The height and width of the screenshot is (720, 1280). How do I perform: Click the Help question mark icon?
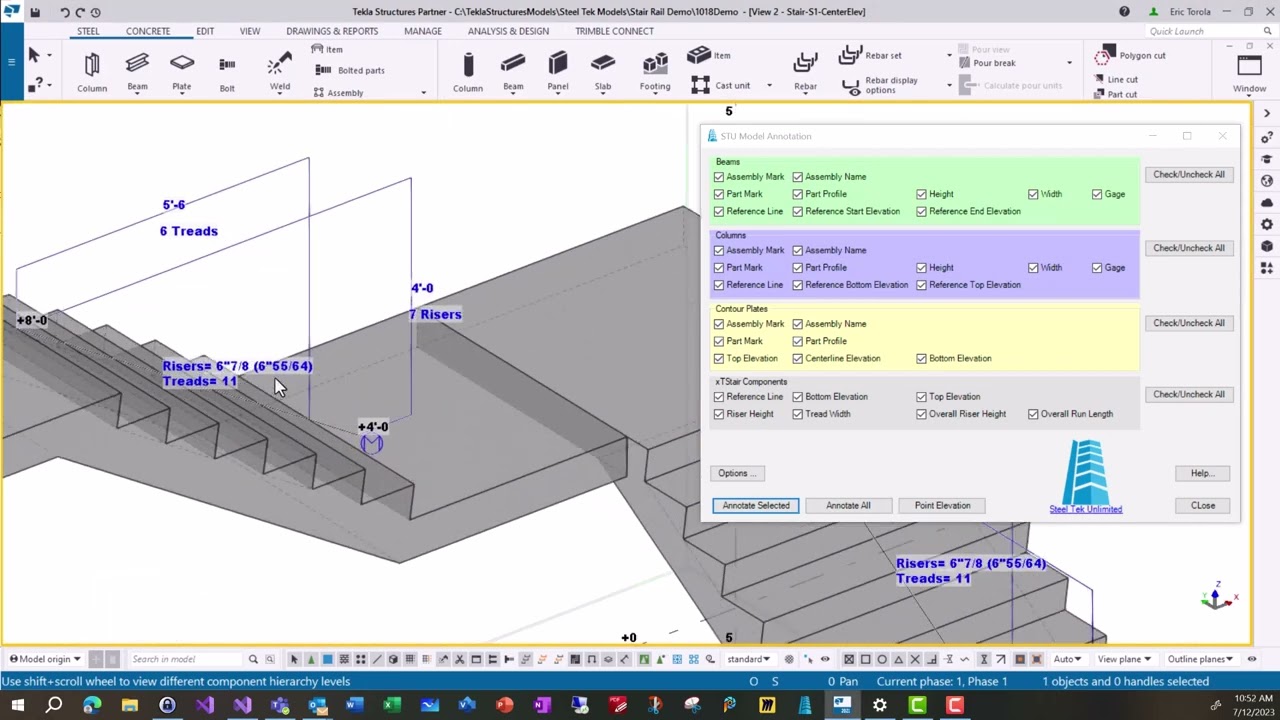pos(1124,12)
